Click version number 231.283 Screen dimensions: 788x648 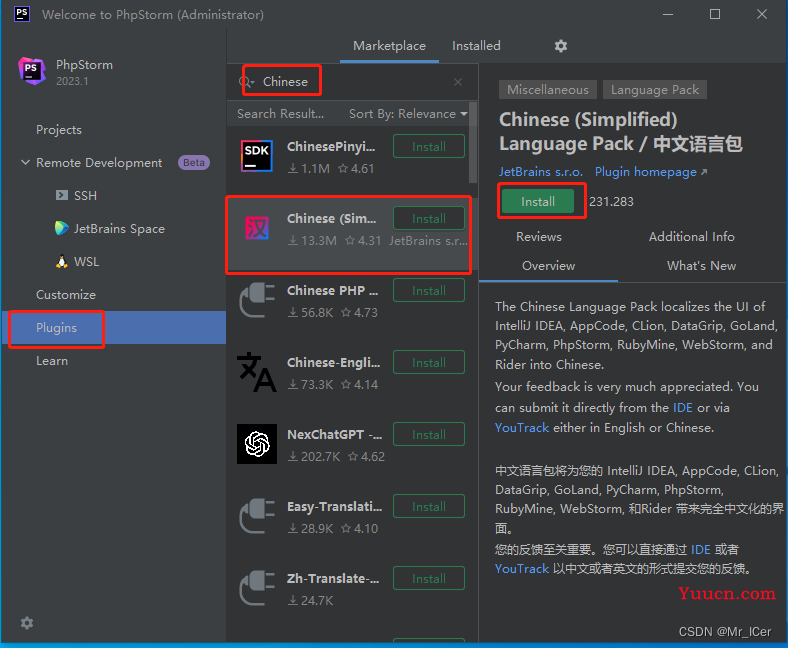[x=611, y=202]
